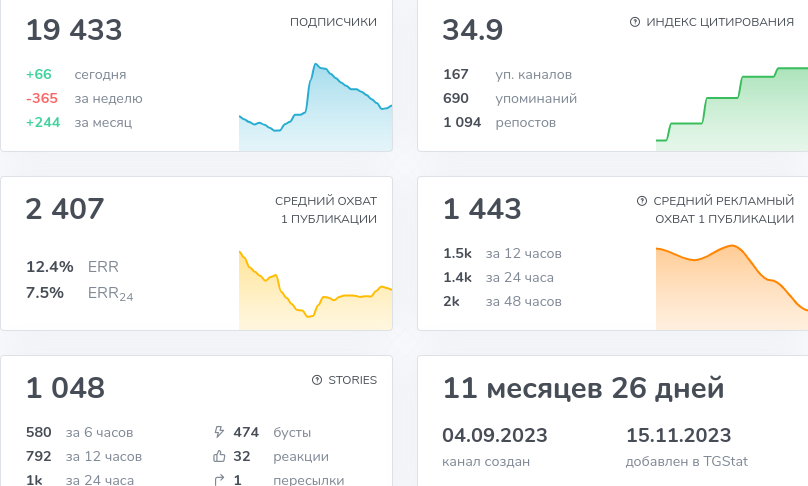The image size is (808, 486).
Task: Click the citation index value 34.9
Action: 473,30
